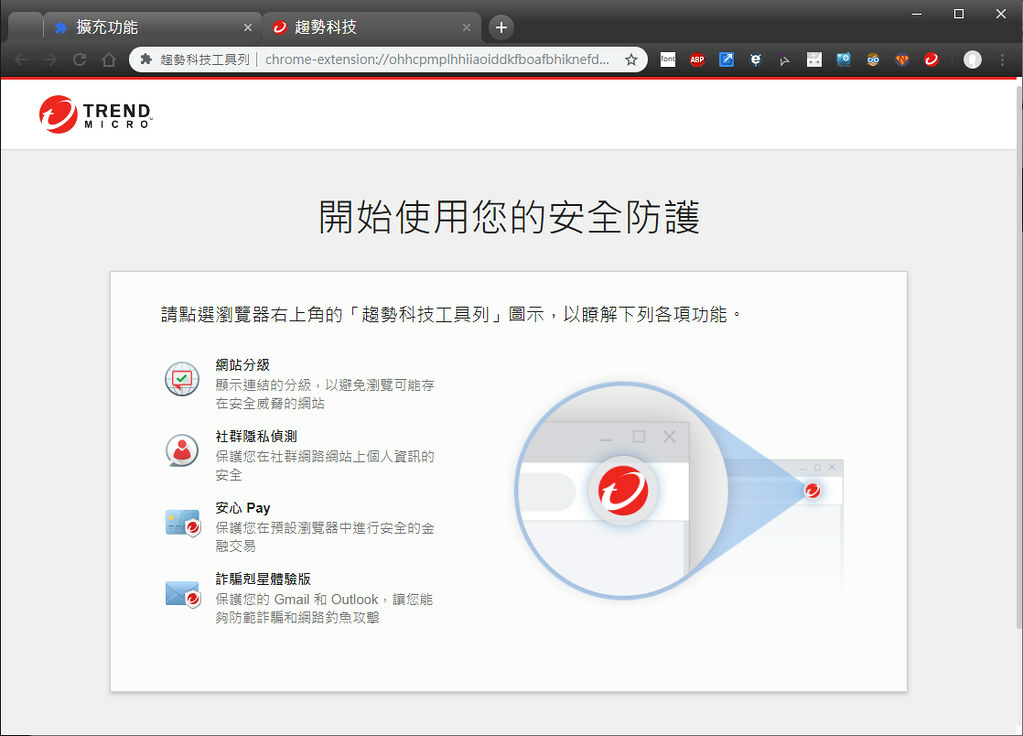
Task: Click the small Trend Micro icon in the mini browser illustration
Action: click(x=812, y=490)
